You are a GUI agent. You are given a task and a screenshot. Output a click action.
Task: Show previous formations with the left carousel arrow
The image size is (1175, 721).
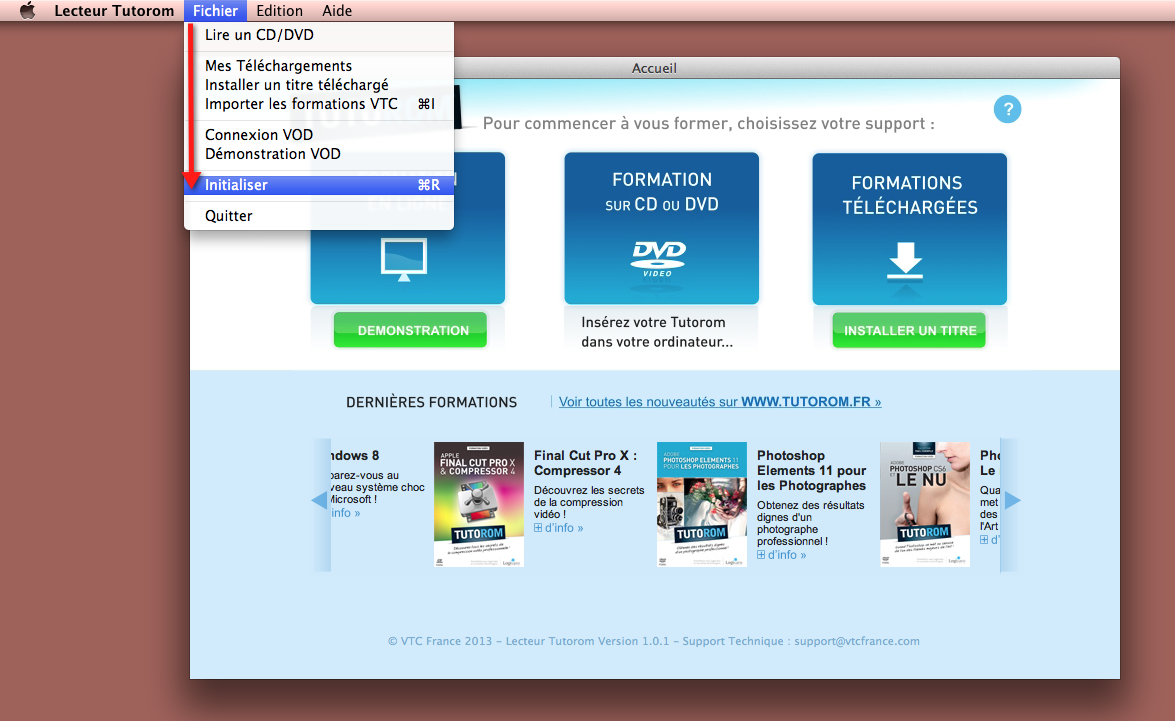click(321, 501)
